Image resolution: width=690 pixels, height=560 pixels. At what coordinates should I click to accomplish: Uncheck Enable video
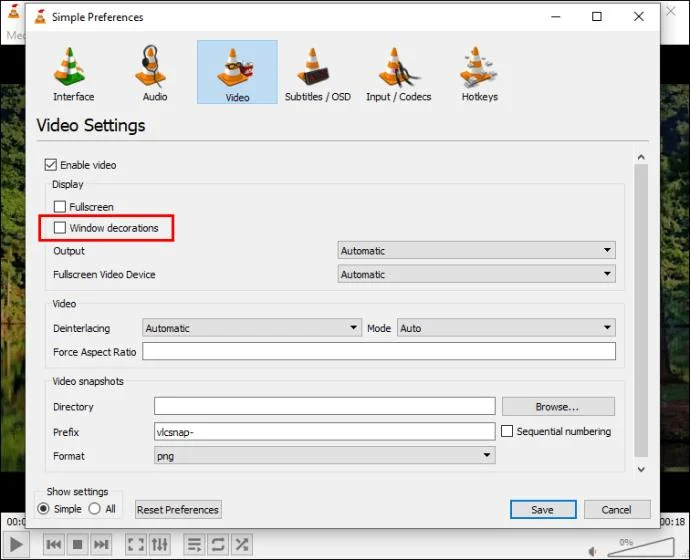click(x=51, y=165)
